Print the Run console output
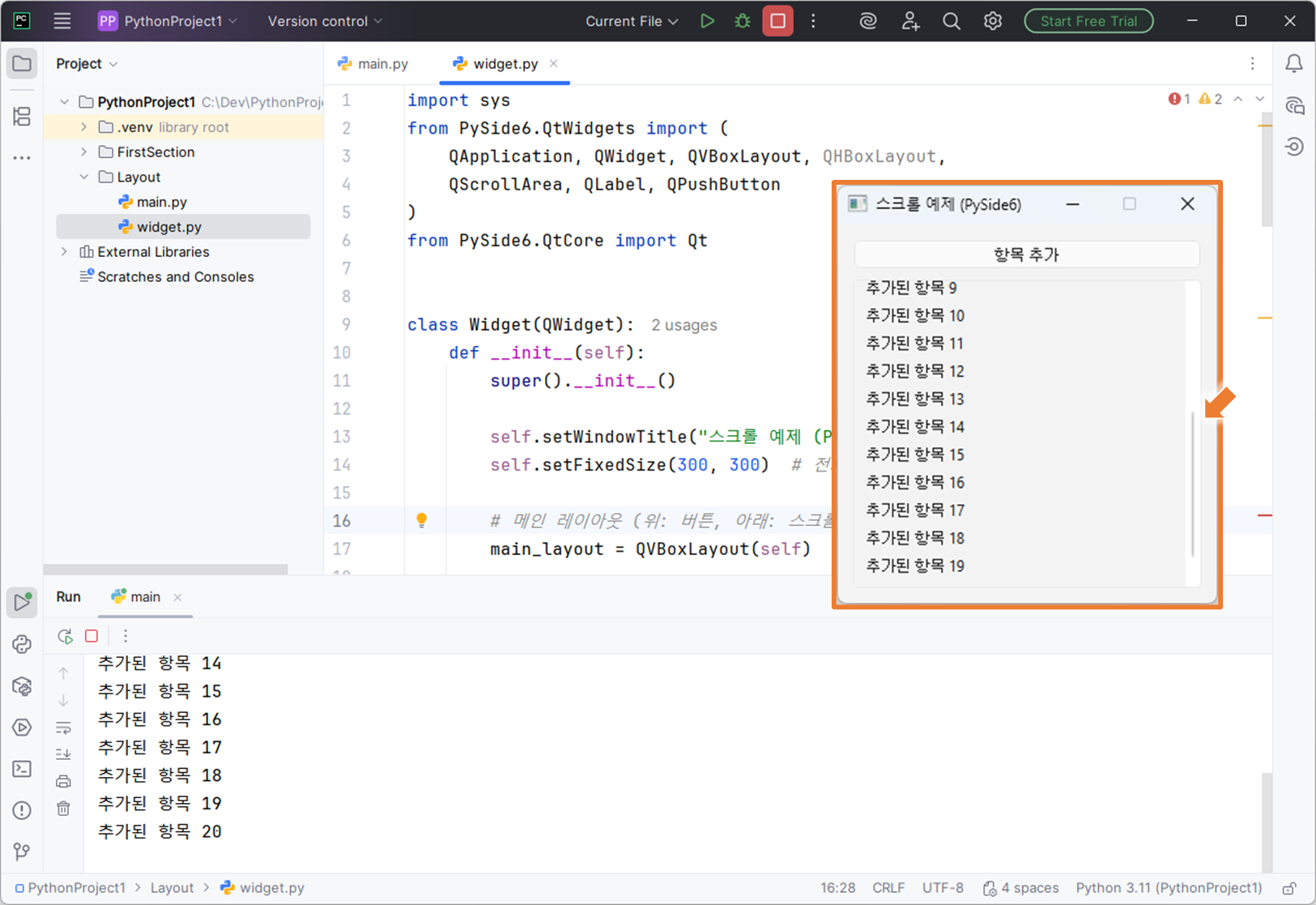The width and height of the screenshot is (1316, 905). pos(63,782)
